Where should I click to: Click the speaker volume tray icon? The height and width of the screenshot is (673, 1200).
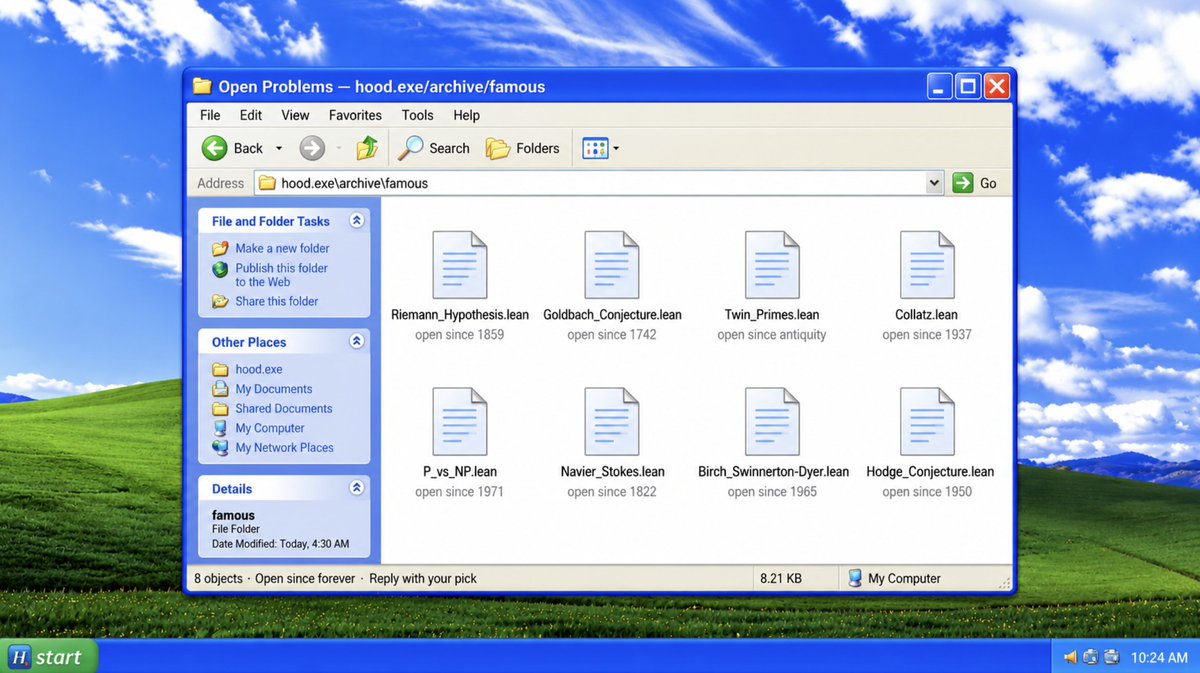[x=1070, y=657]
